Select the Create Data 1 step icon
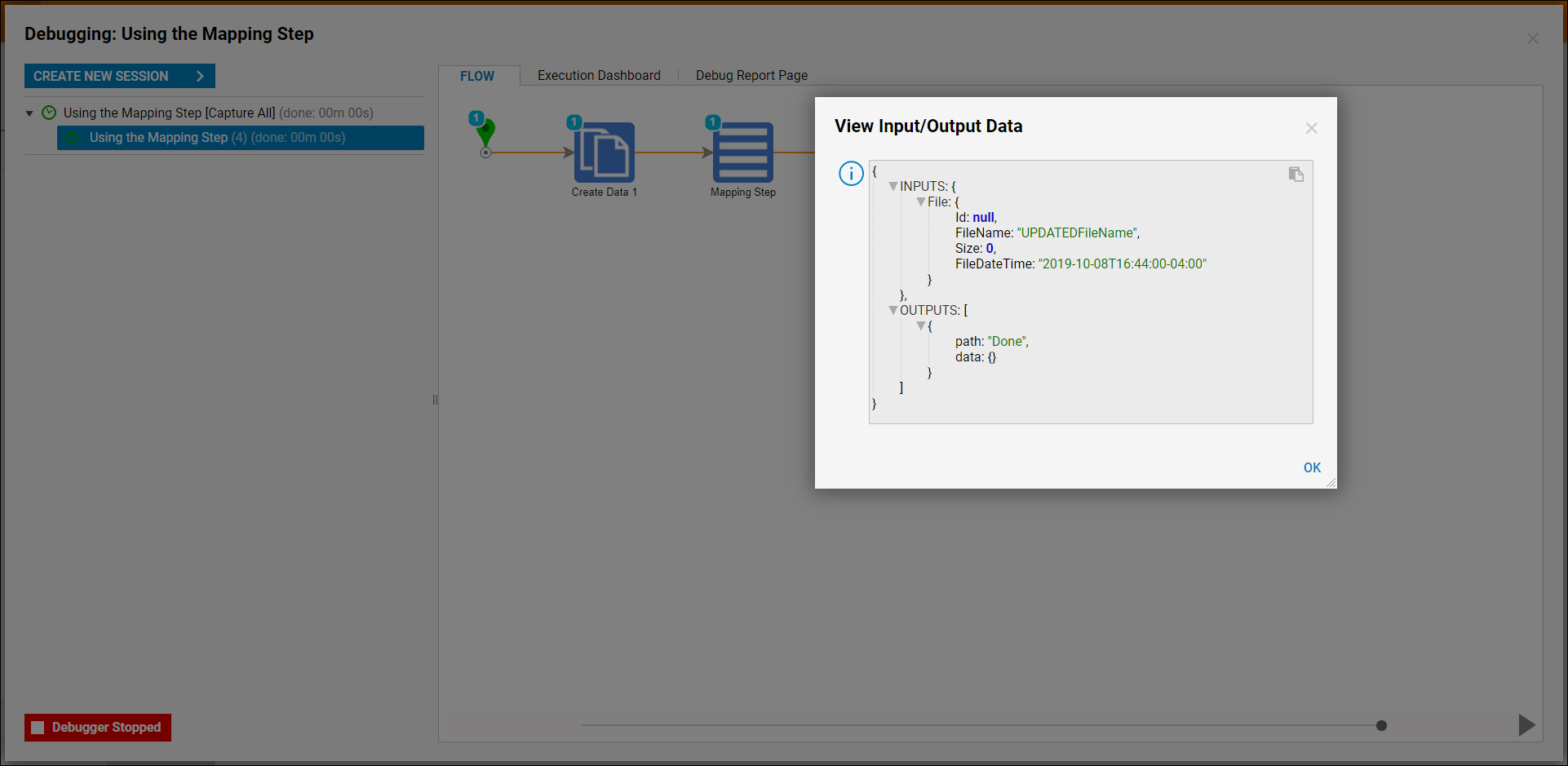The width and height of the screenshot is (1568, 766). coord(605,153)
